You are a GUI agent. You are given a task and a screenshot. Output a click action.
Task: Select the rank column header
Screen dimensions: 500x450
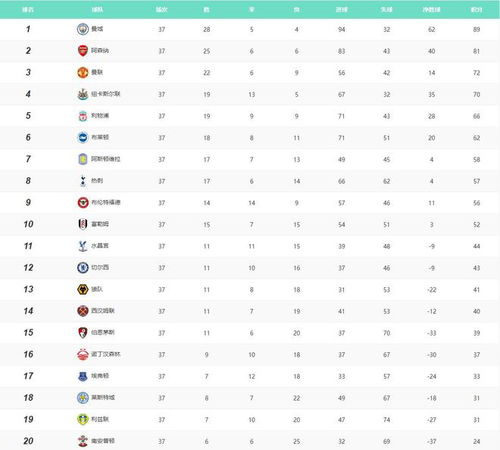(28, 9)
